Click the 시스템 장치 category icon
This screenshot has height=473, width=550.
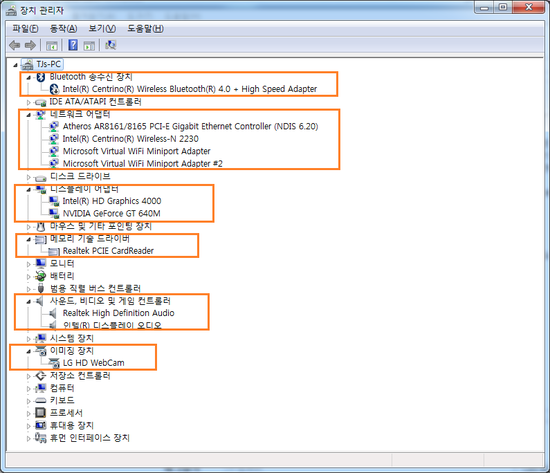coord(41,338)
